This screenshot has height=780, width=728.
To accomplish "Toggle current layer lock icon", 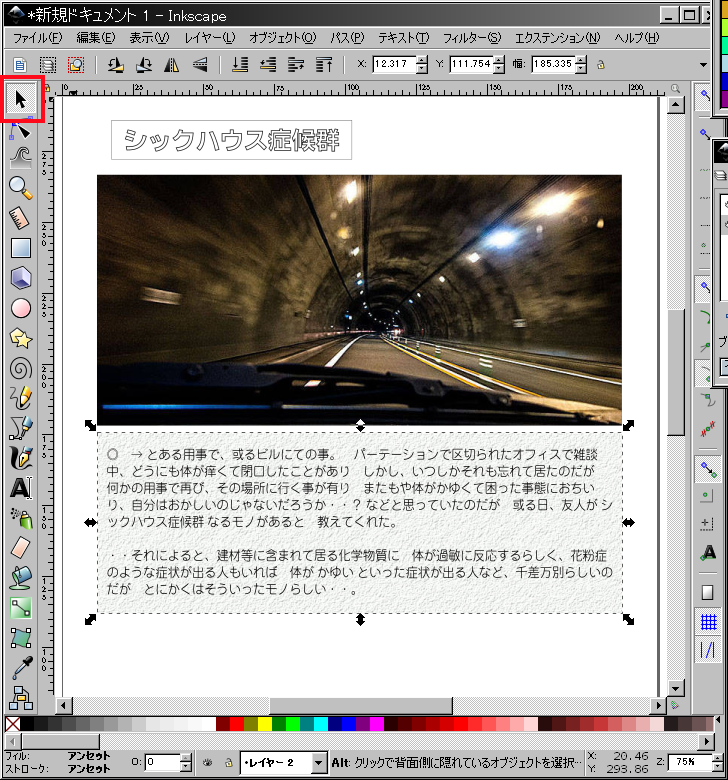I will click(228, 762).
